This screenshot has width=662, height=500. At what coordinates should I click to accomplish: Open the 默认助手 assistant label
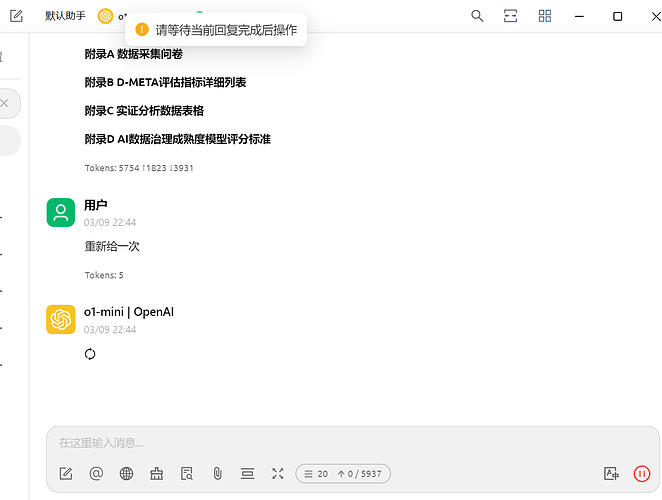coord(65,16)
